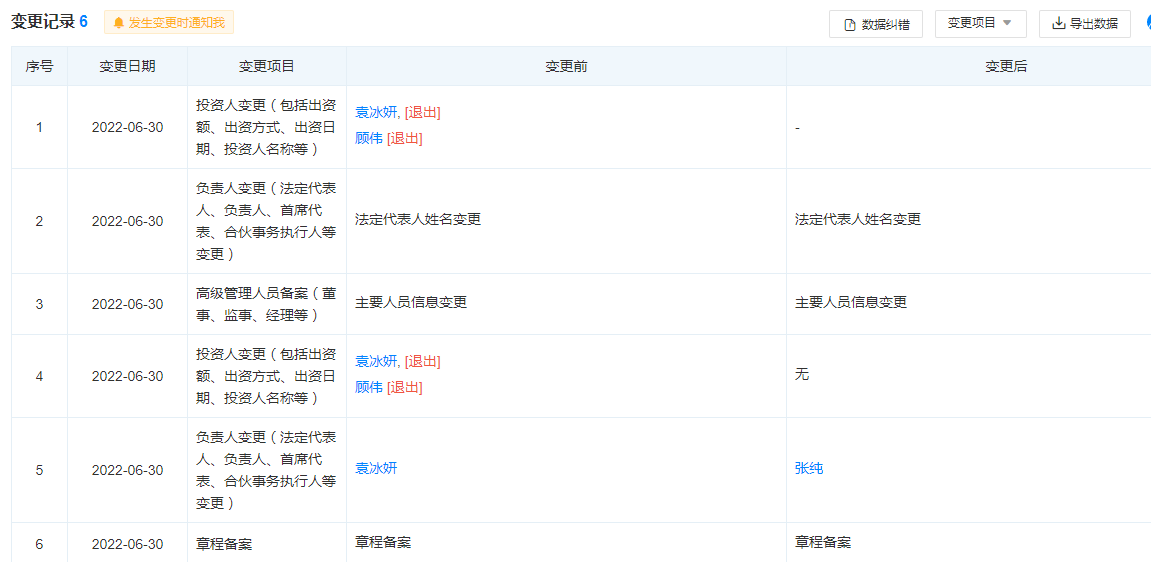Select 高级管理人员备案 cell in row 3
The width and height of the screenshot is (1151, 562).
(x=266, y=304)
